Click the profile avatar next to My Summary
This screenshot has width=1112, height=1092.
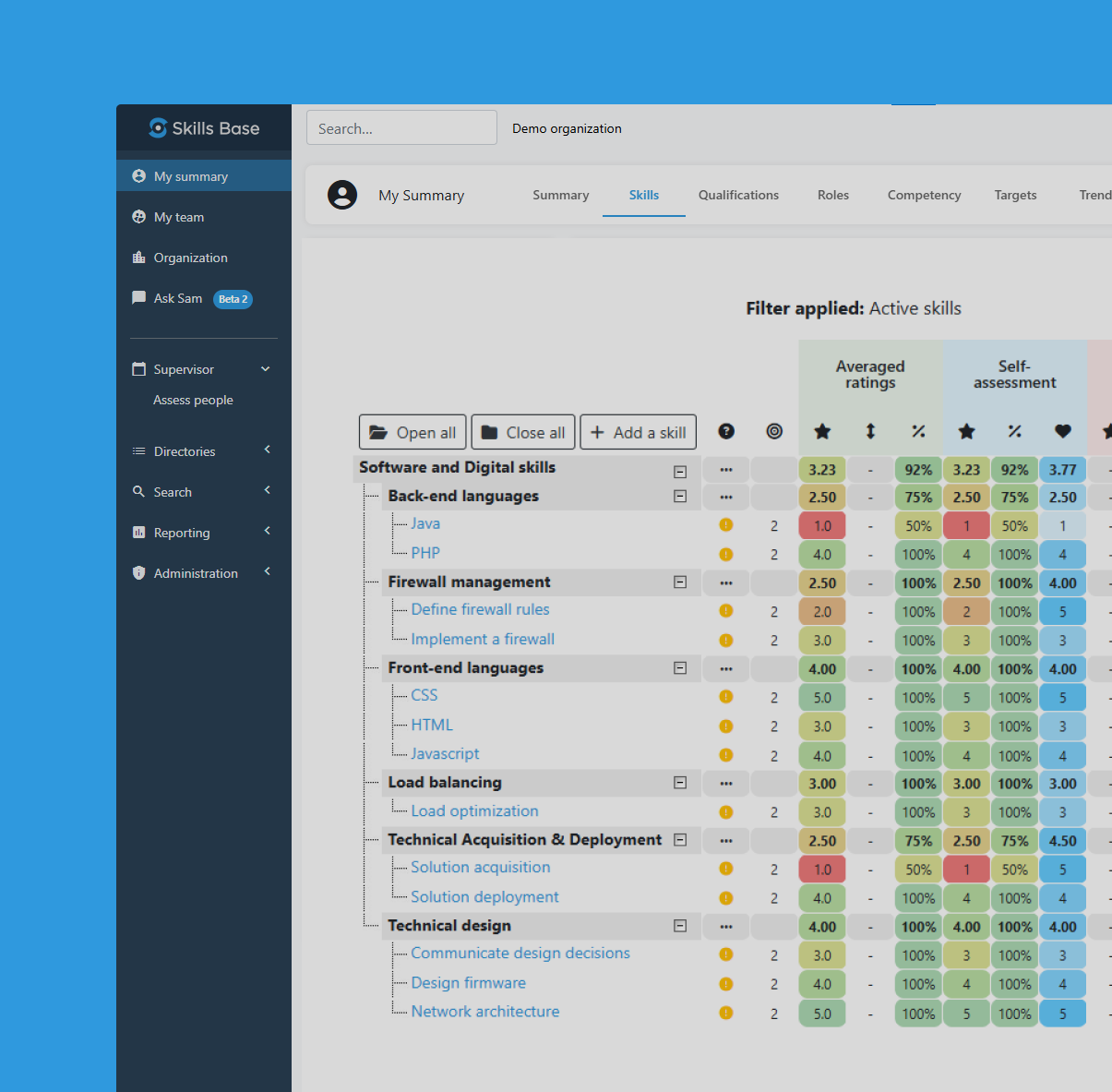pos(342,195)
